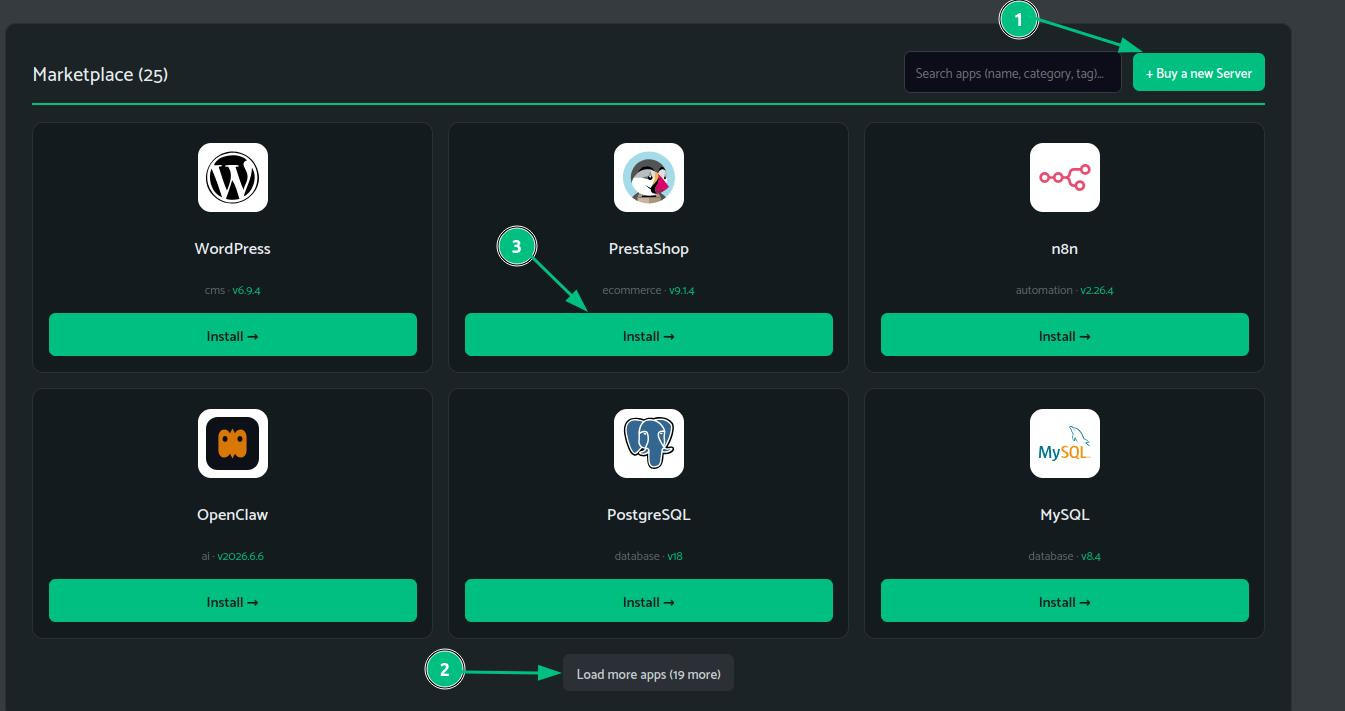Click the MySQL version v8.4 label
The width and height of the screenshot is (1345, 711).
click(1091, 556)
